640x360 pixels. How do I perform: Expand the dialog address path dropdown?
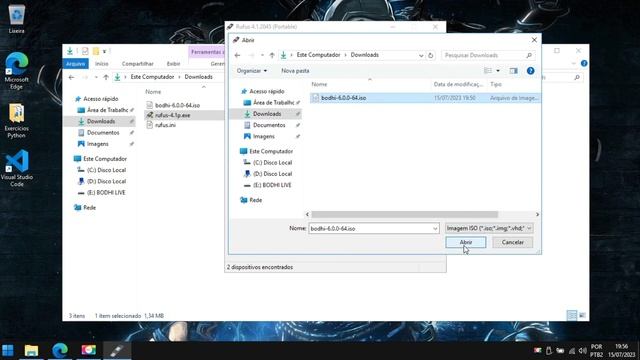[x=421, y=55]
